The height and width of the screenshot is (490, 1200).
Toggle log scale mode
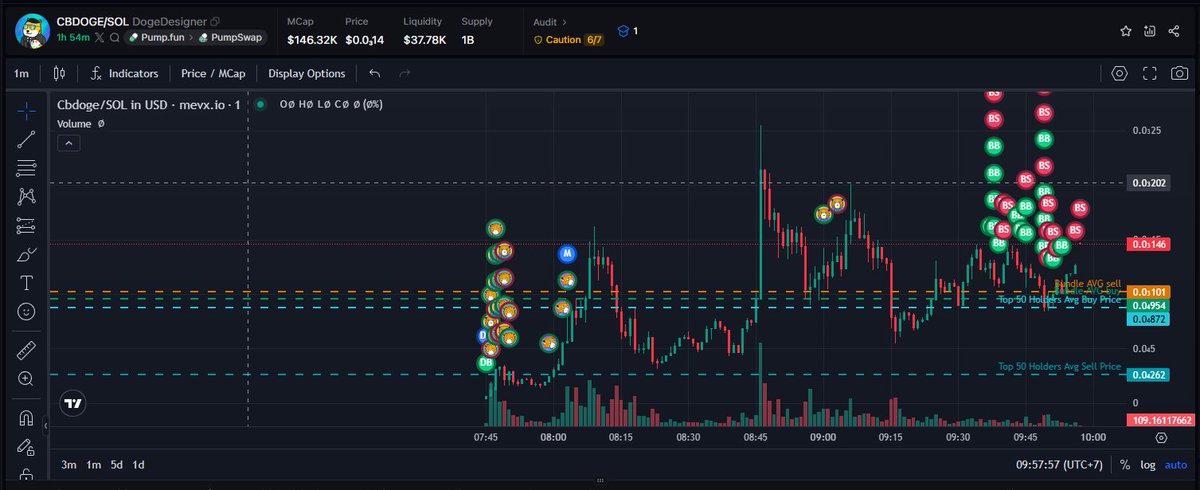tap(1147, 464)
